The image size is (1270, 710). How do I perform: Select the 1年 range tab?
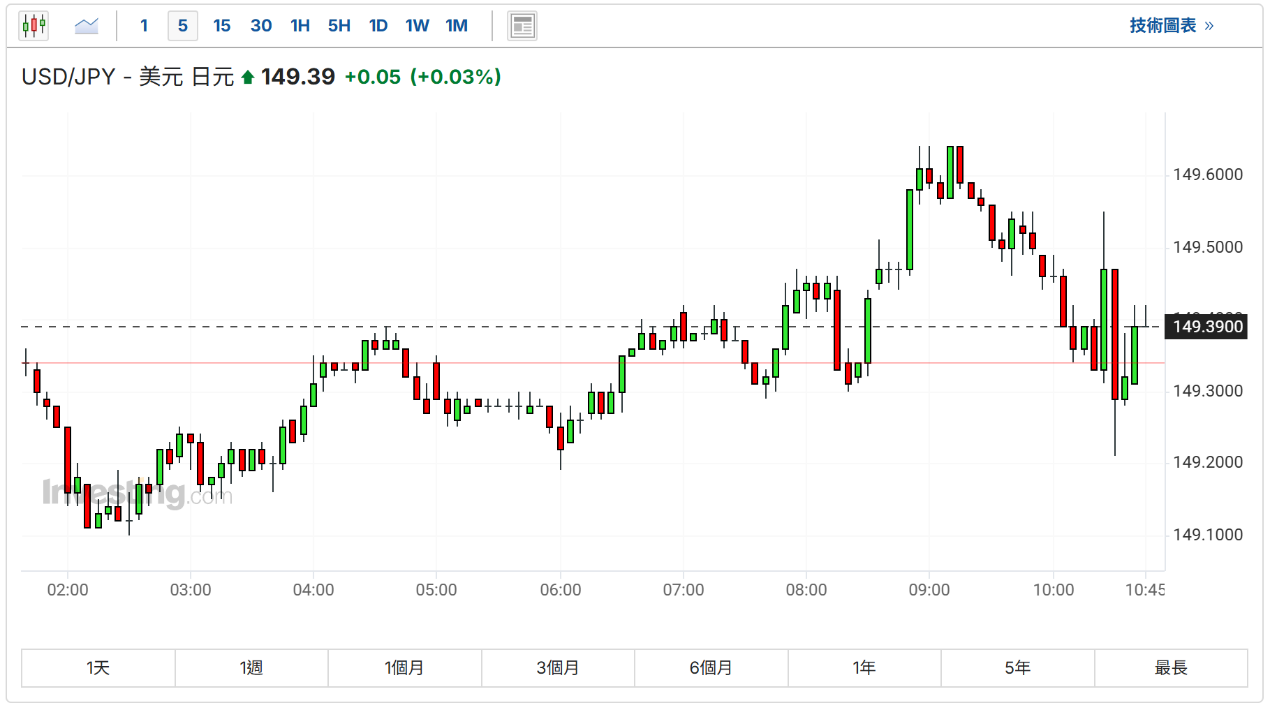pos(865,668)
